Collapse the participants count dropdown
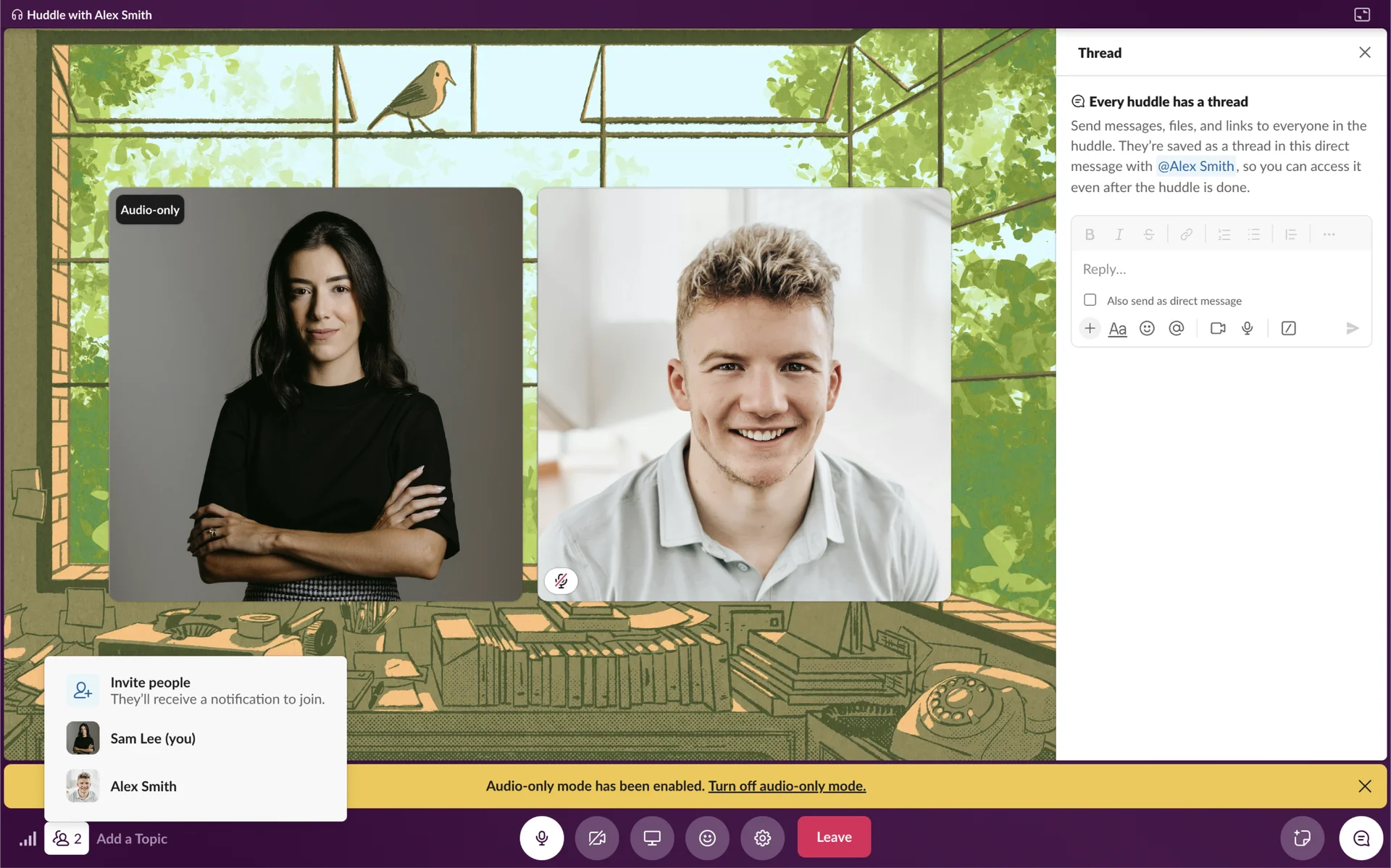Image resolution: width=1391 pixels, height=868 pixels. 67,838
